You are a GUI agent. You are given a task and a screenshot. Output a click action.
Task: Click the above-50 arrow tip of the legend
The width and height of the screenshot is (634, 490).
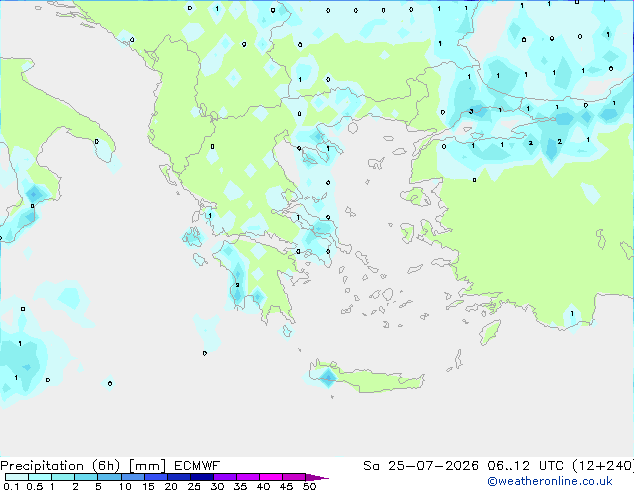point(317,477)
